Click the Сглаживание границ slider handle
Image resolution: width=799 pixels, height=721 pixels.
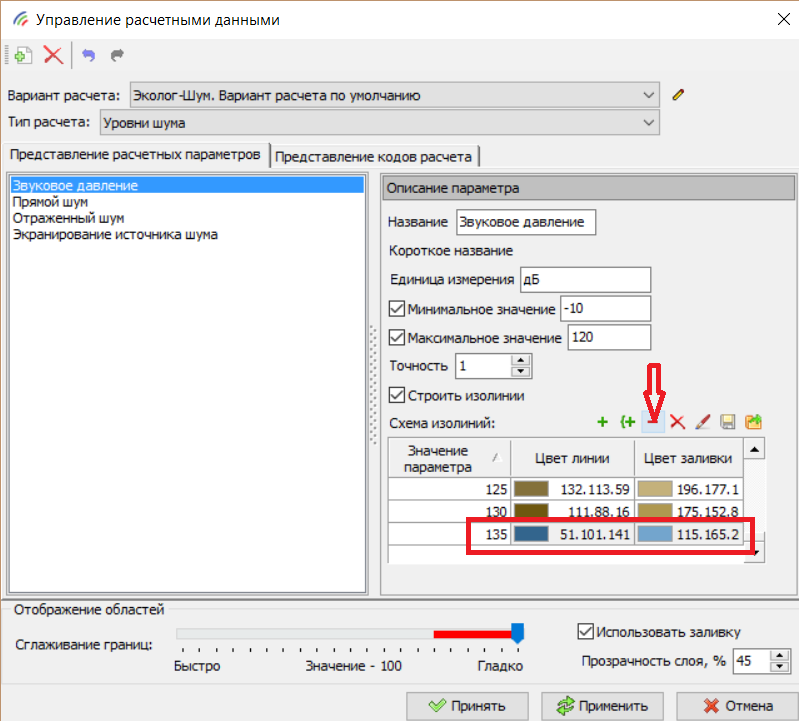coord(517,633)
